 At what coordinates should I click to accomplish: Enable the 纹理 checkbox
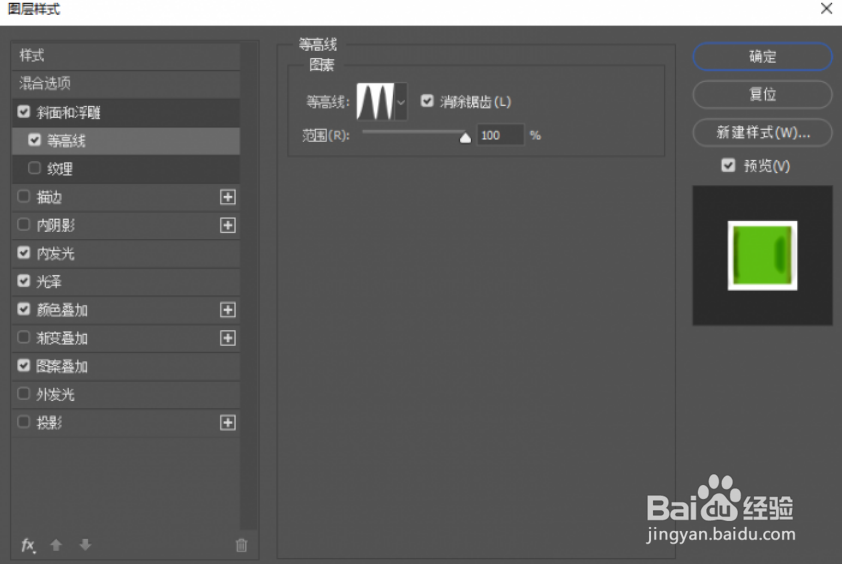(x=34, y=168)
